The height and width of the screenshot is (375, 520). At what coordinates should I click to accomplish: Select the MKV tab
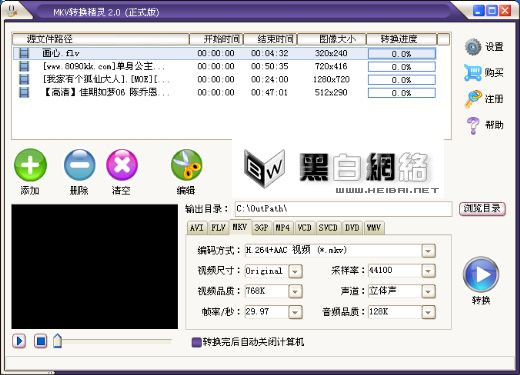[240, 227]
